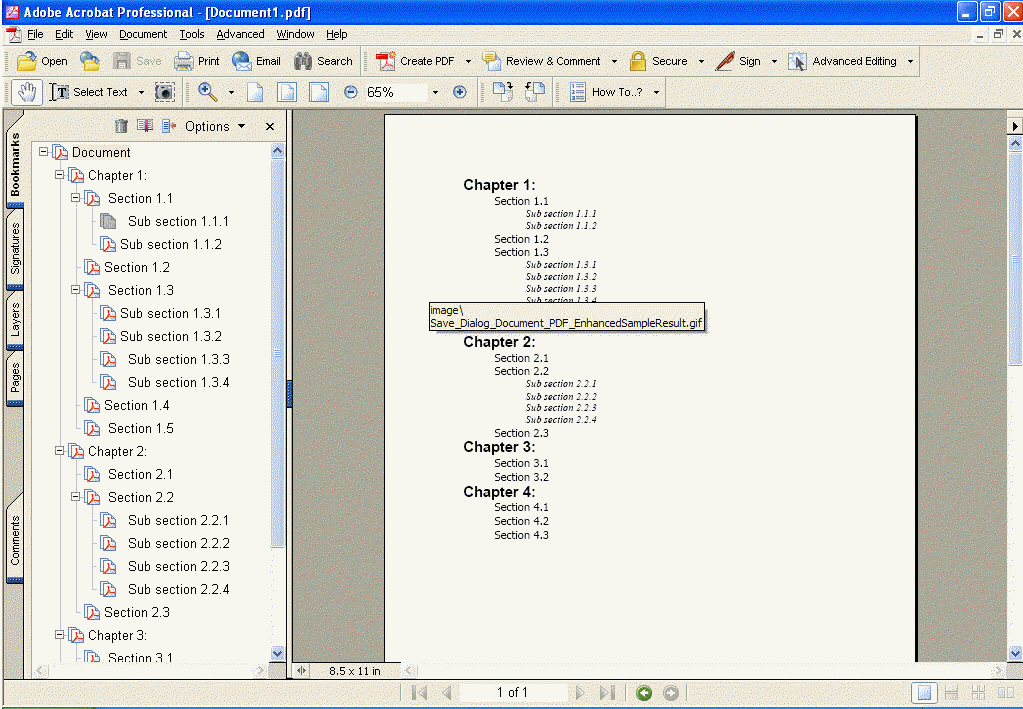
Task: Expand the Chapter 3 bookmark
Action: point(59,635)
